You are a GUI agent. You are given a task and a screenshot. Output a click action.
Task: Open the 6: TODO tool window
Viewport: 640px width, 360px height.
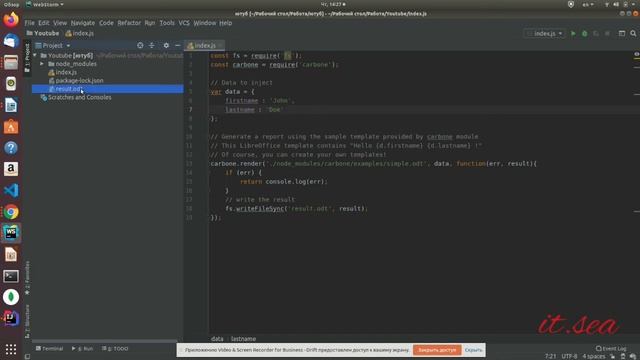coord(115,349)
